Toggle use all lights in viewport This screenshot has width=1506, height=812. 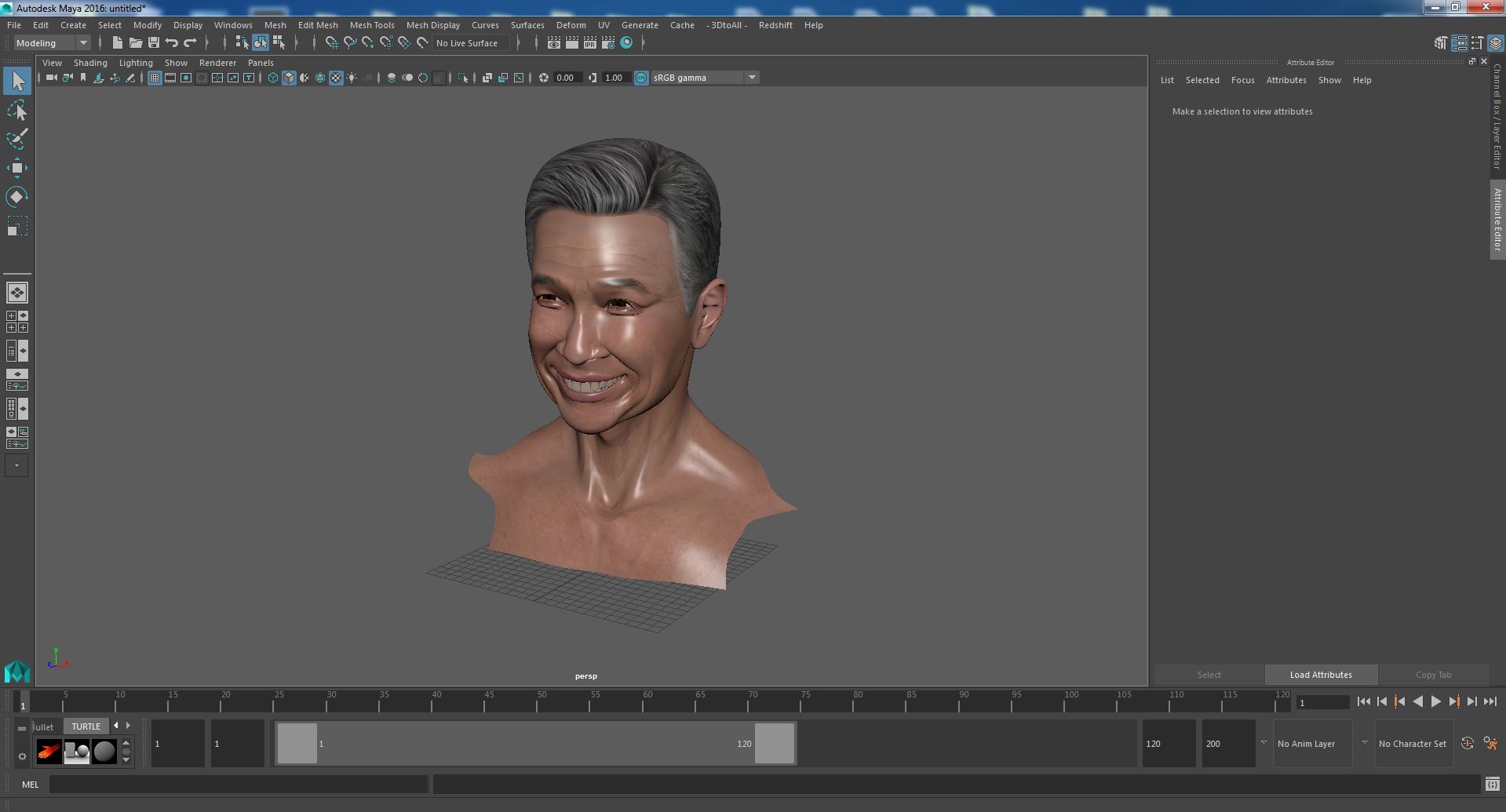pyautogui.click(x=352, y=78)
